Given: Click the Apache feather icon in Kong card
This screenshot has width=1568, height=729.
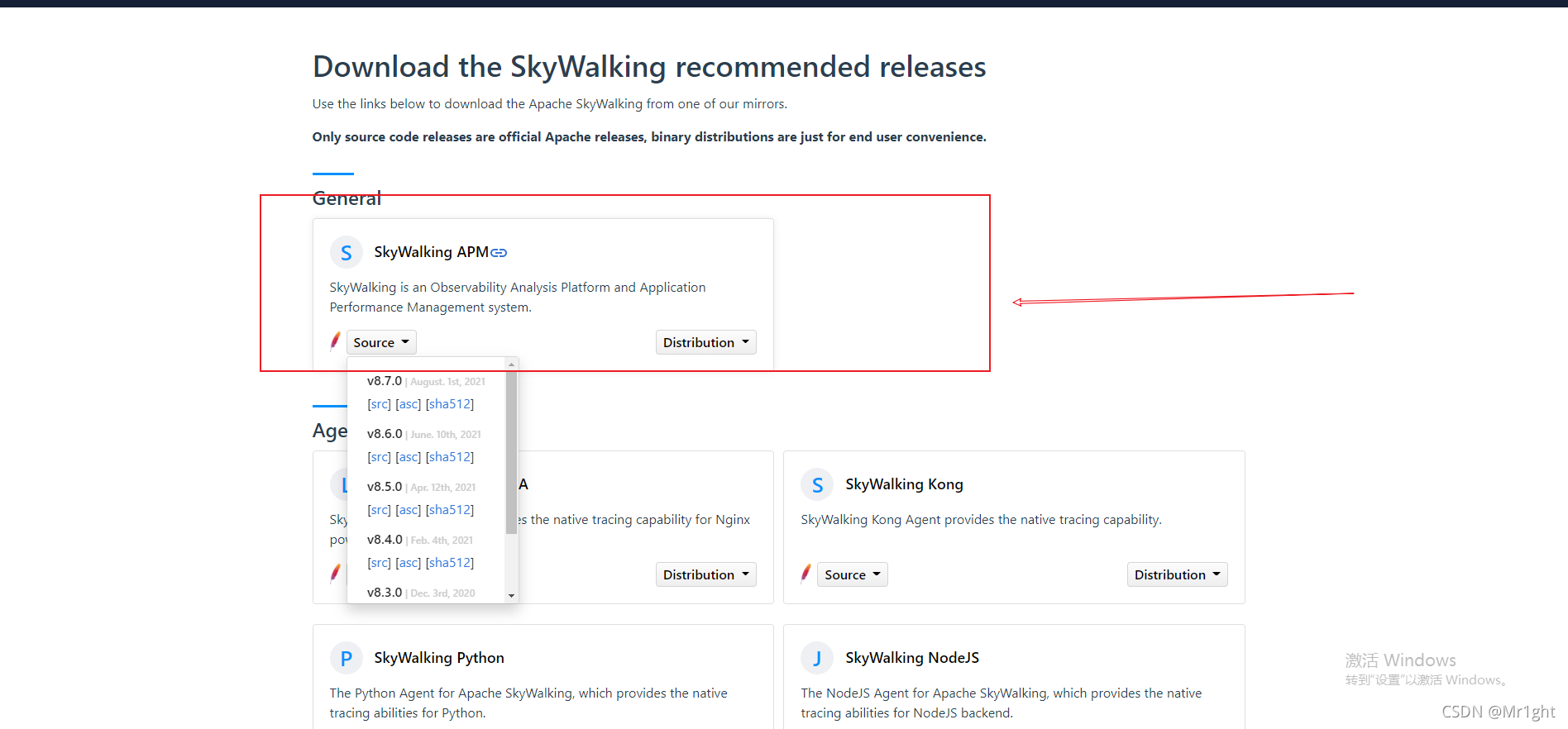Looking at the screenshot, I should point(806,573).
